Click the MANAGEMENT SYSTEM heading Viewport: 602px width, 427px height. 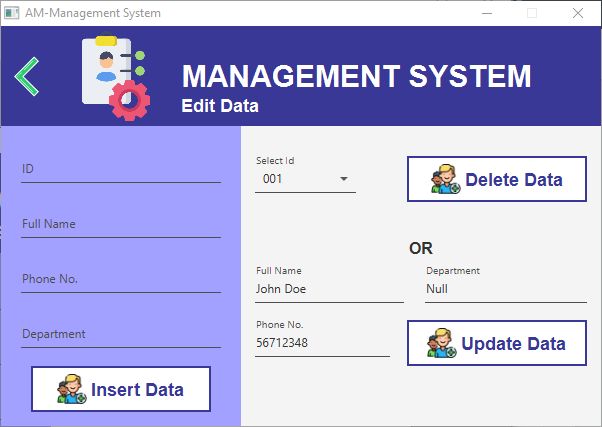coord(357,76)
